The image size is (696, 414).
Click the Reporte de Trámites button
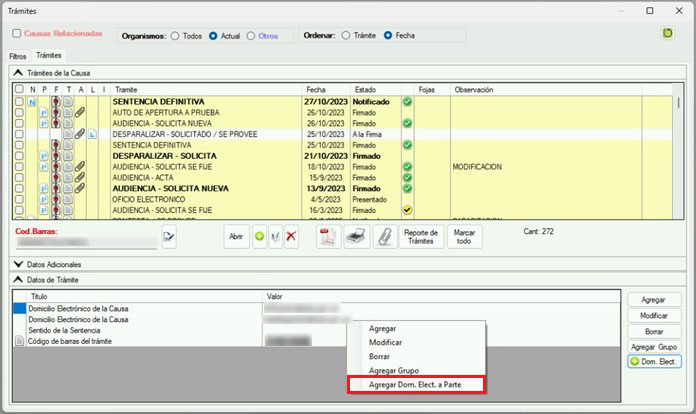pos(420,237)
